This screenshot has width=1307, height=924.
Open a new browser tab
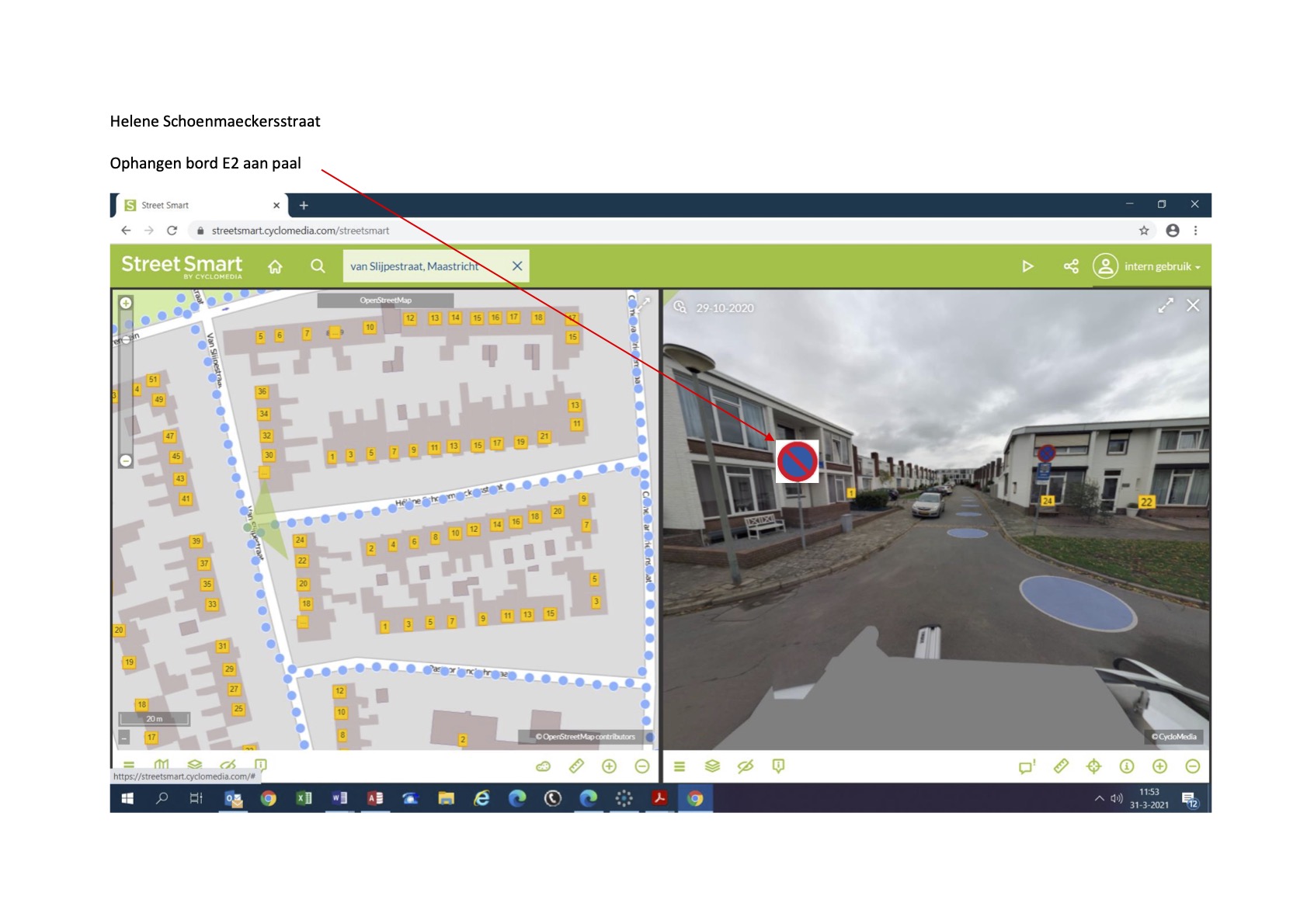304,205
